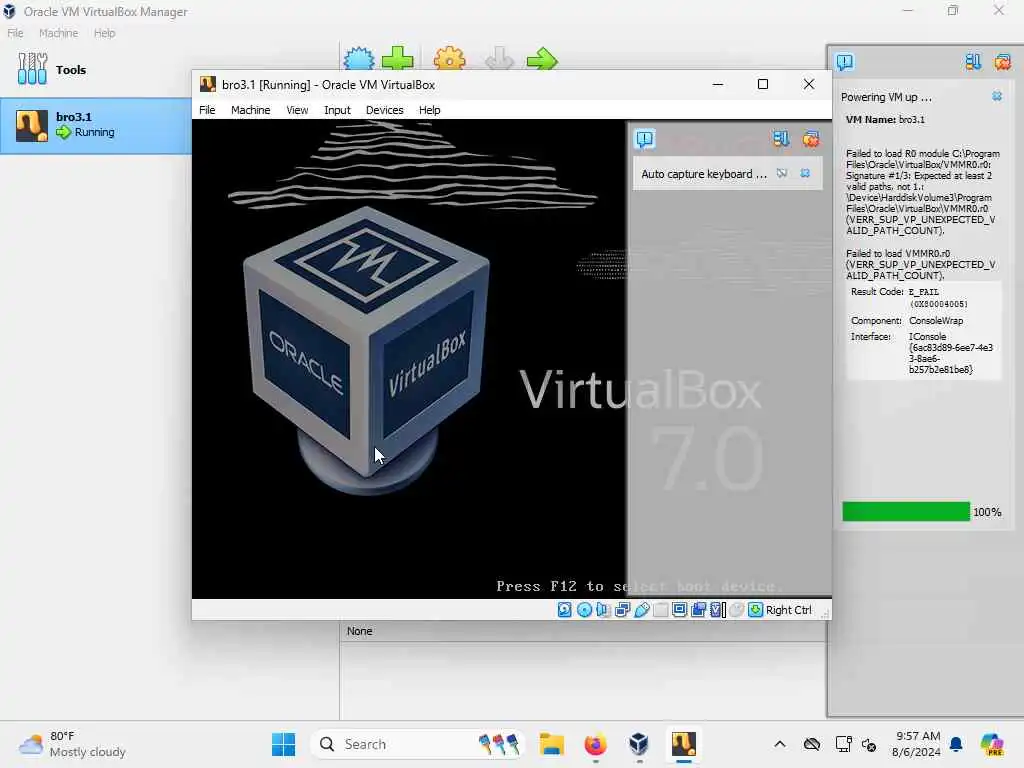Click the virtualization V status icon
The width and height of the screenshot is (1024, 768).
tap(718, 610)
